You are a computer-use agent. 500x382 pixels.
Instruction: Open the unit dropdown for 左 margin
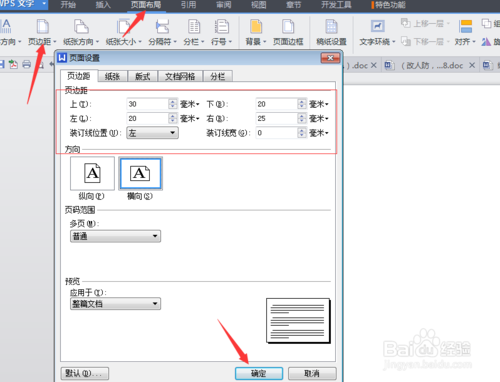point(189,119)
